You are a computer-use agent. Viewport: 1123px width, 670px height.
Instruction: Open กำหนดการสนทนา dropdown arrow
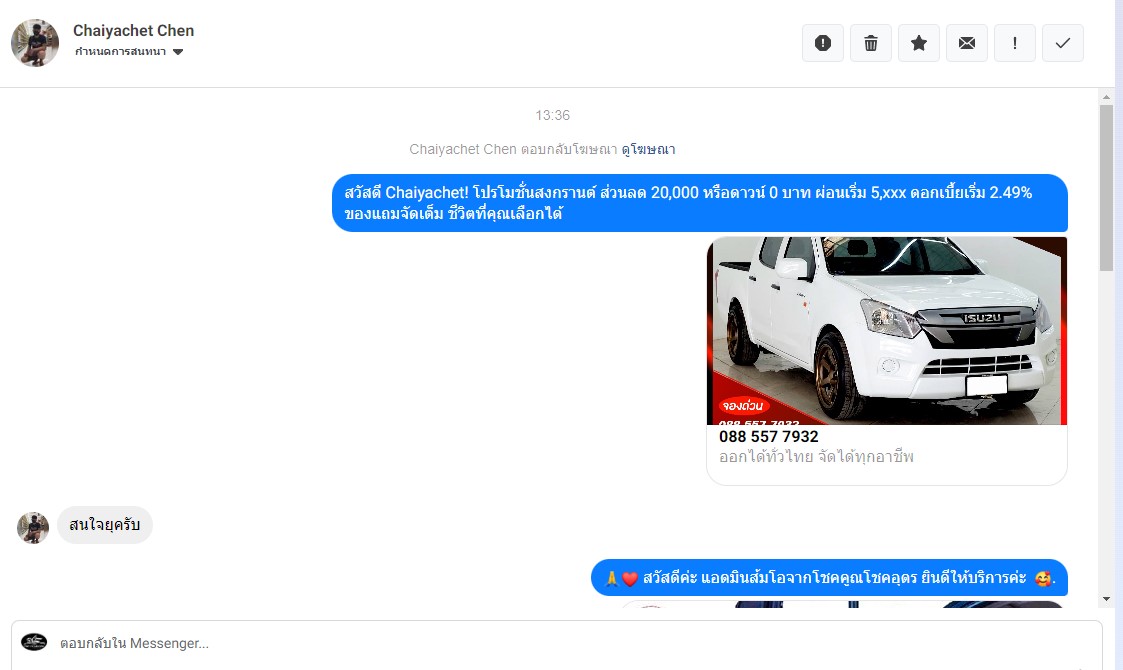[x=178, y=52]
